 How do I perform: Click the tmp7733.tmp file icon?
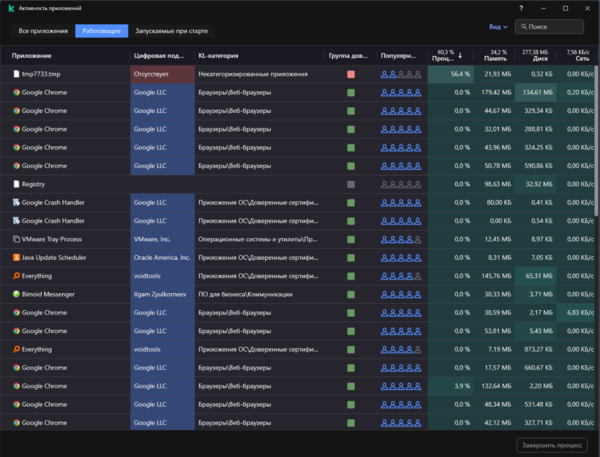(x=16, y=74)
